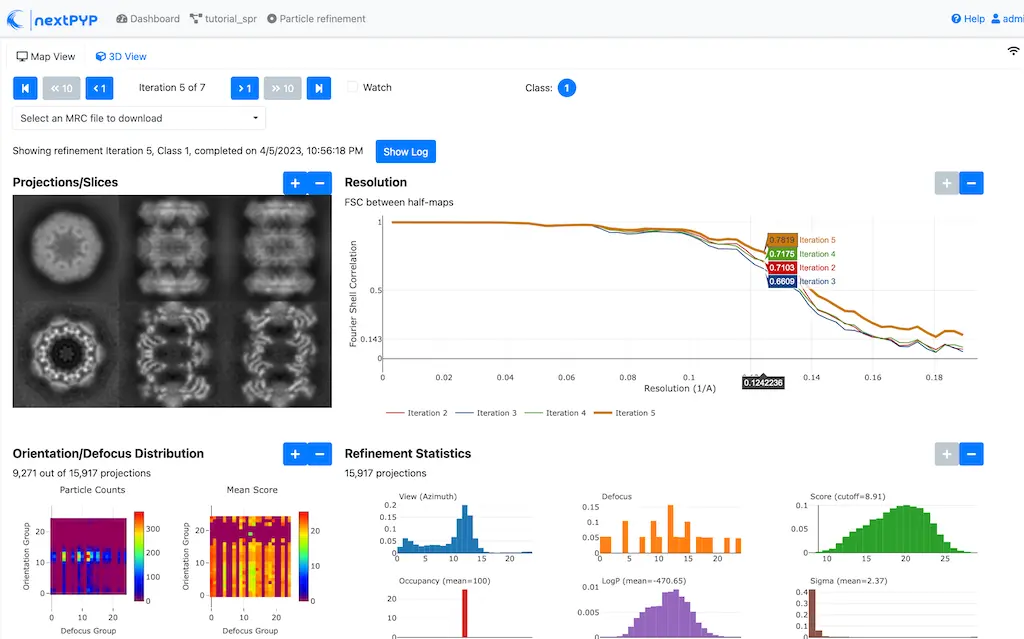Switch to the 3D View tab
Image resolution: width=1024 pixels, height=639 pixels.
pyautogui.click(x=121, y=57)
